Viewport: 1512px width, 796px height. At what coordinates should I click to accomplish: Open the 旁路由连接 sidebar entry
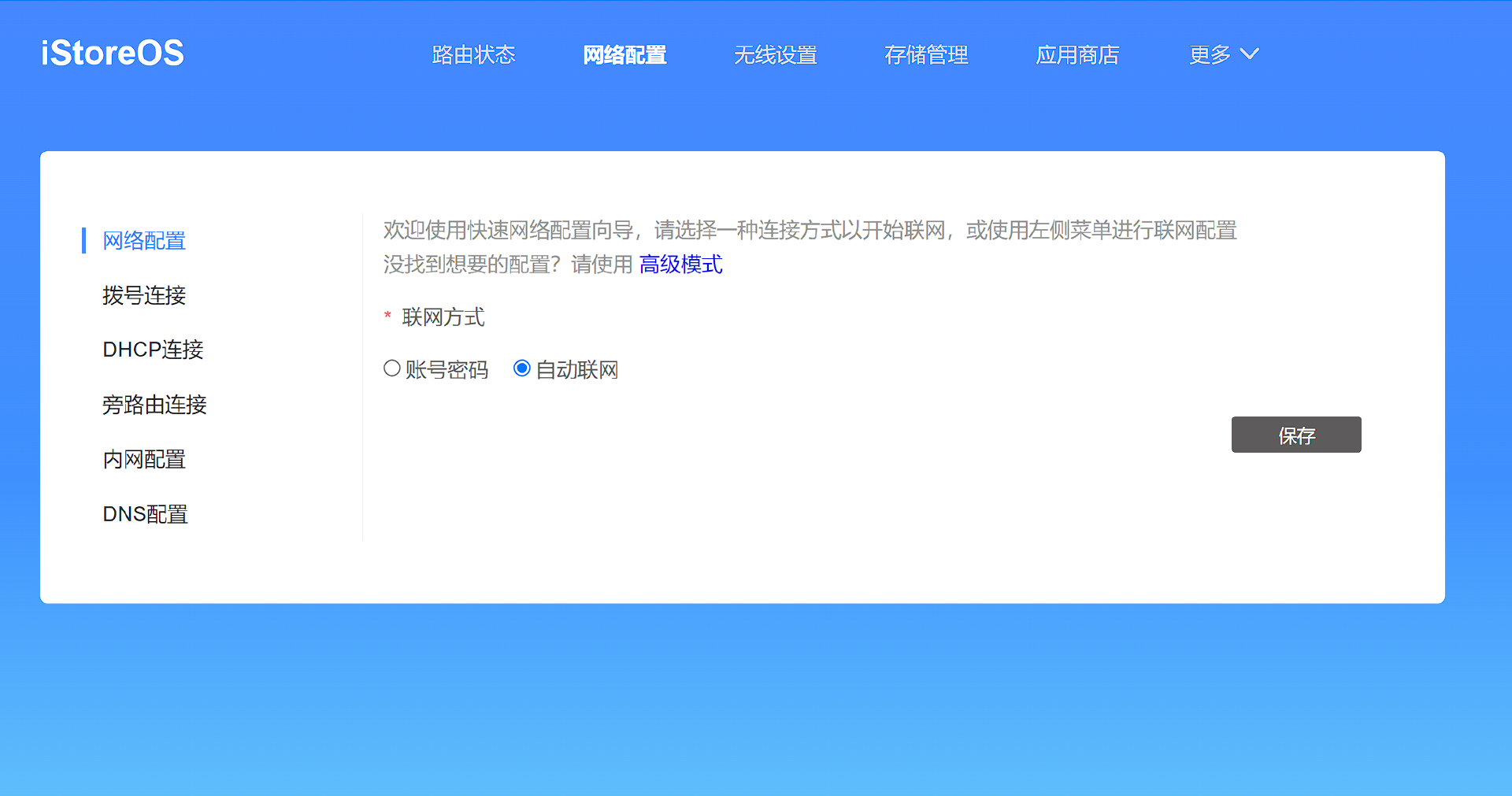(x=154, y=404)
